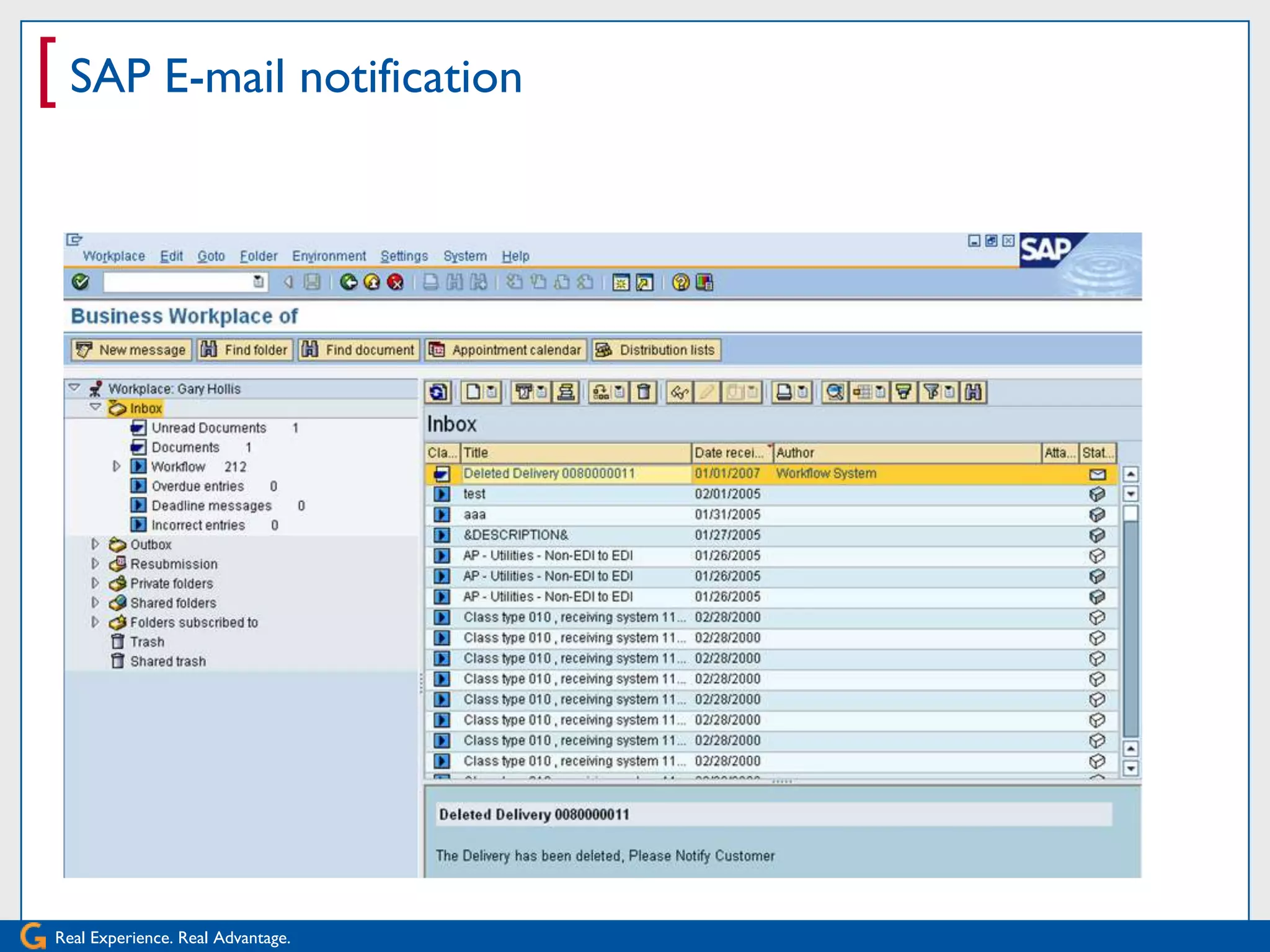Expand the Workflow tree node

click(116, 466)
